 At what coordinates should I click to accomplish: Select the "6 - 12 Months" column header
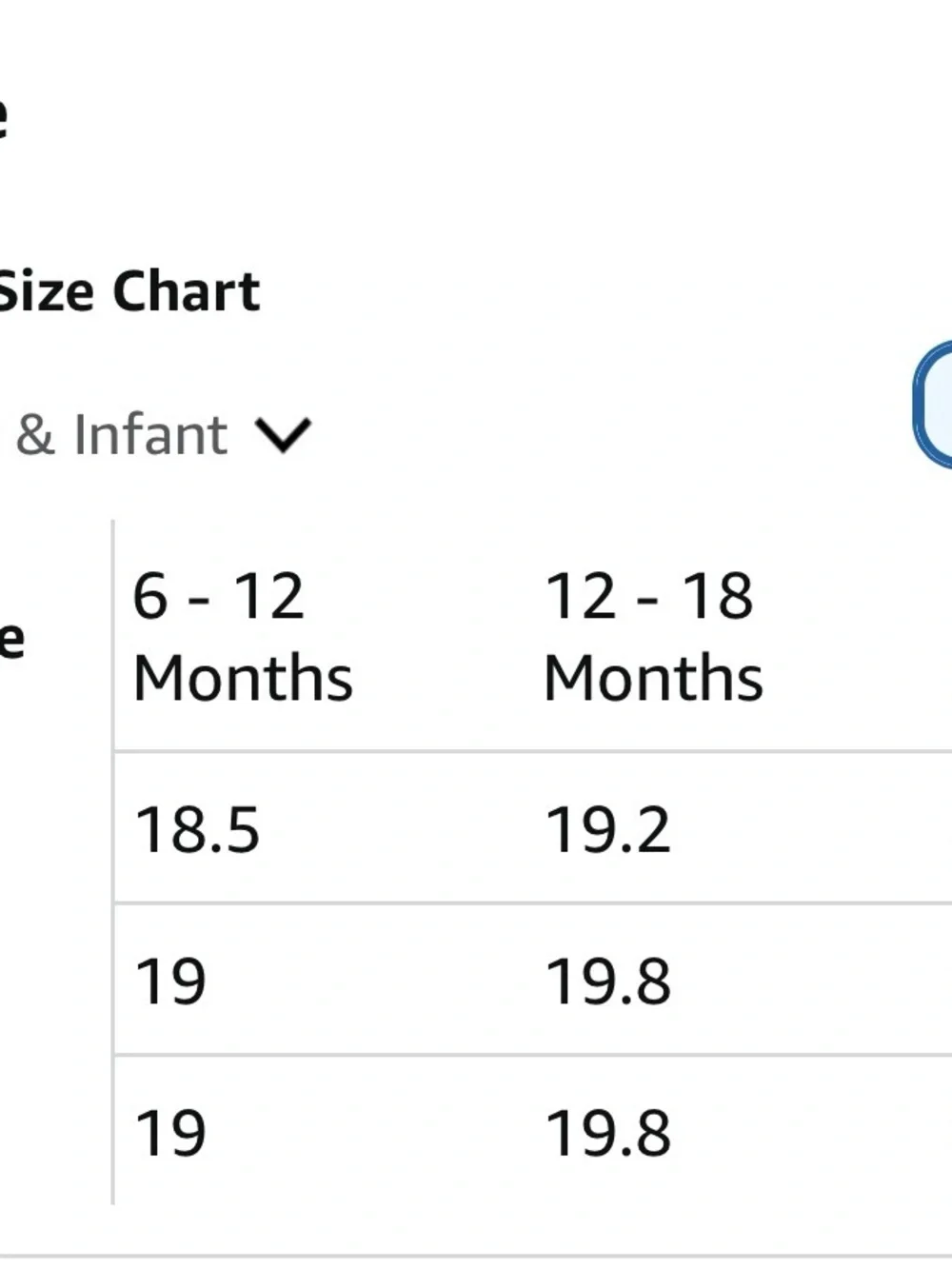[x=243, y=636]
